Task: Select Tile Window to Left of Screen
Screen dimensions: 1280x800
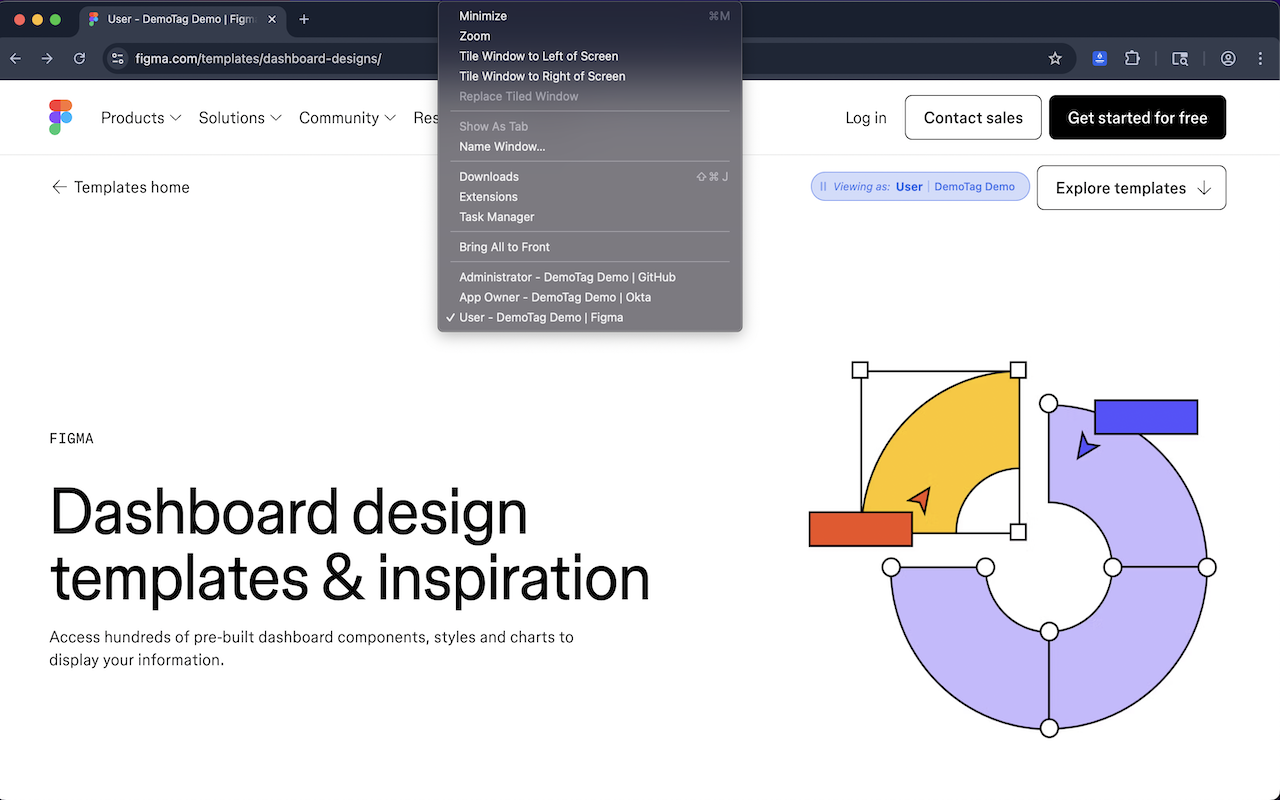Action: pyautogui.click(x=590, y=56)
